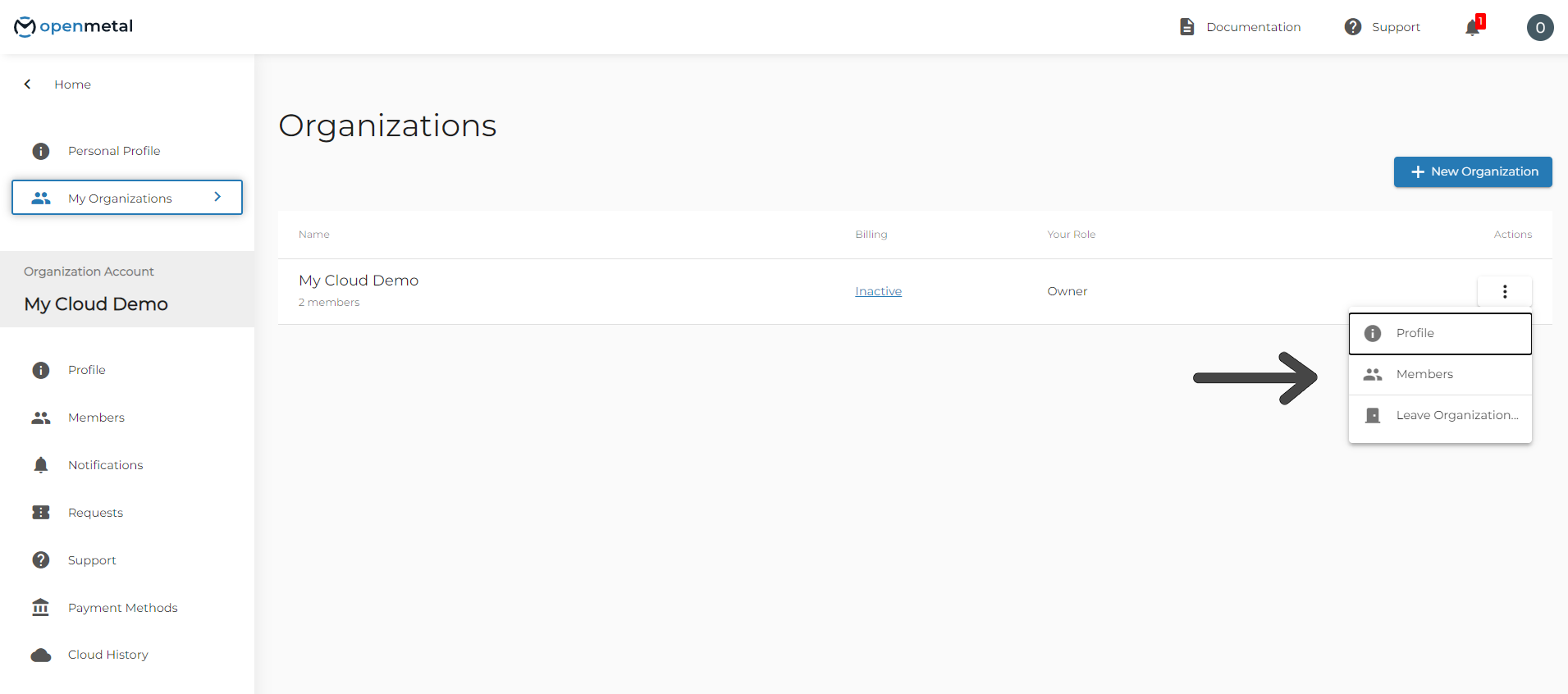Click the Inactive billing link
This screenshot has height=694, width=1568.
point(878,291)
